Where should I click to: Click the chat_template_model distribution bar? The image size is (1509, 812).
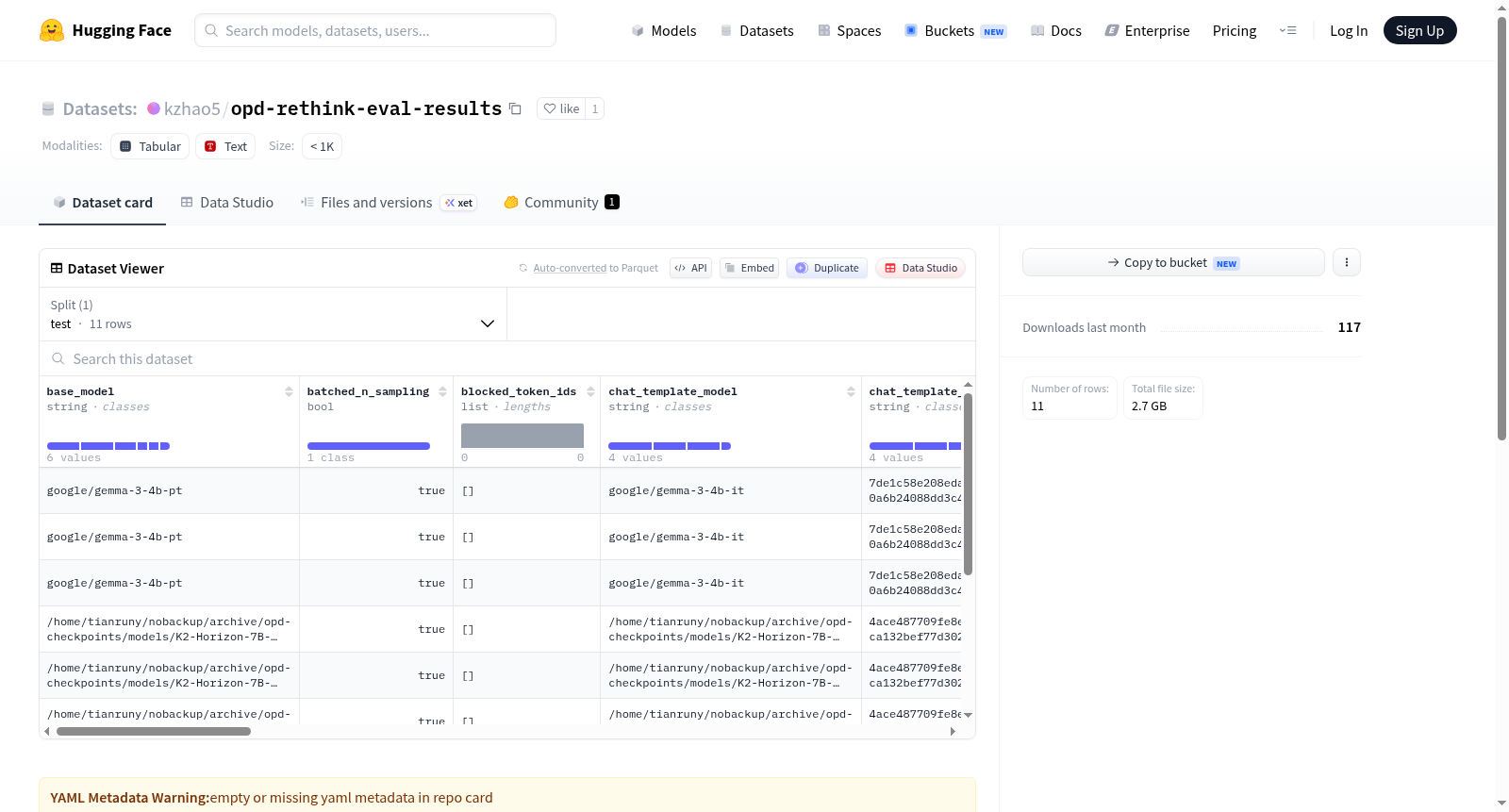click(670, 446)
